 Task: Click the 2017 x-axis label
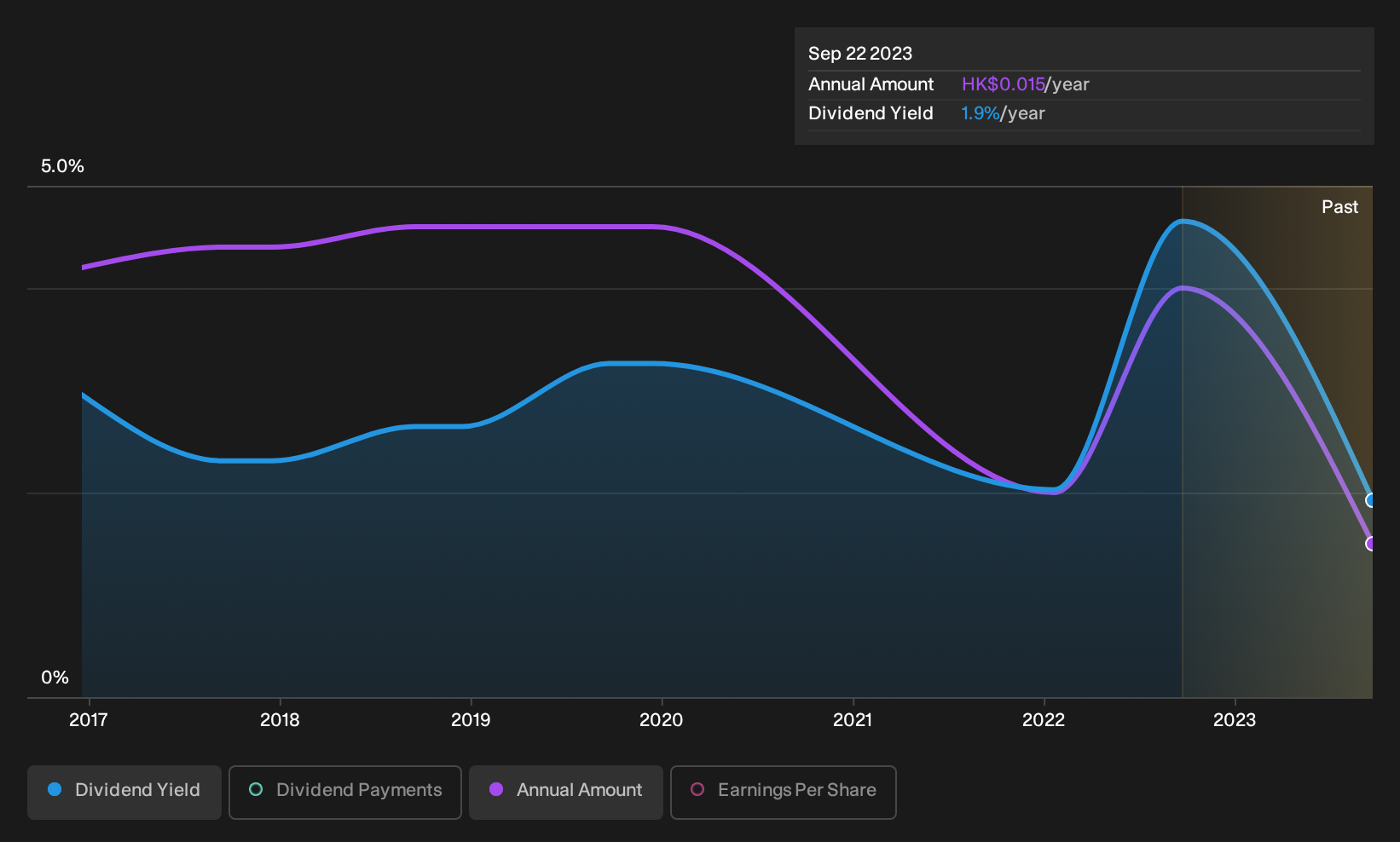tap(89, 720)
